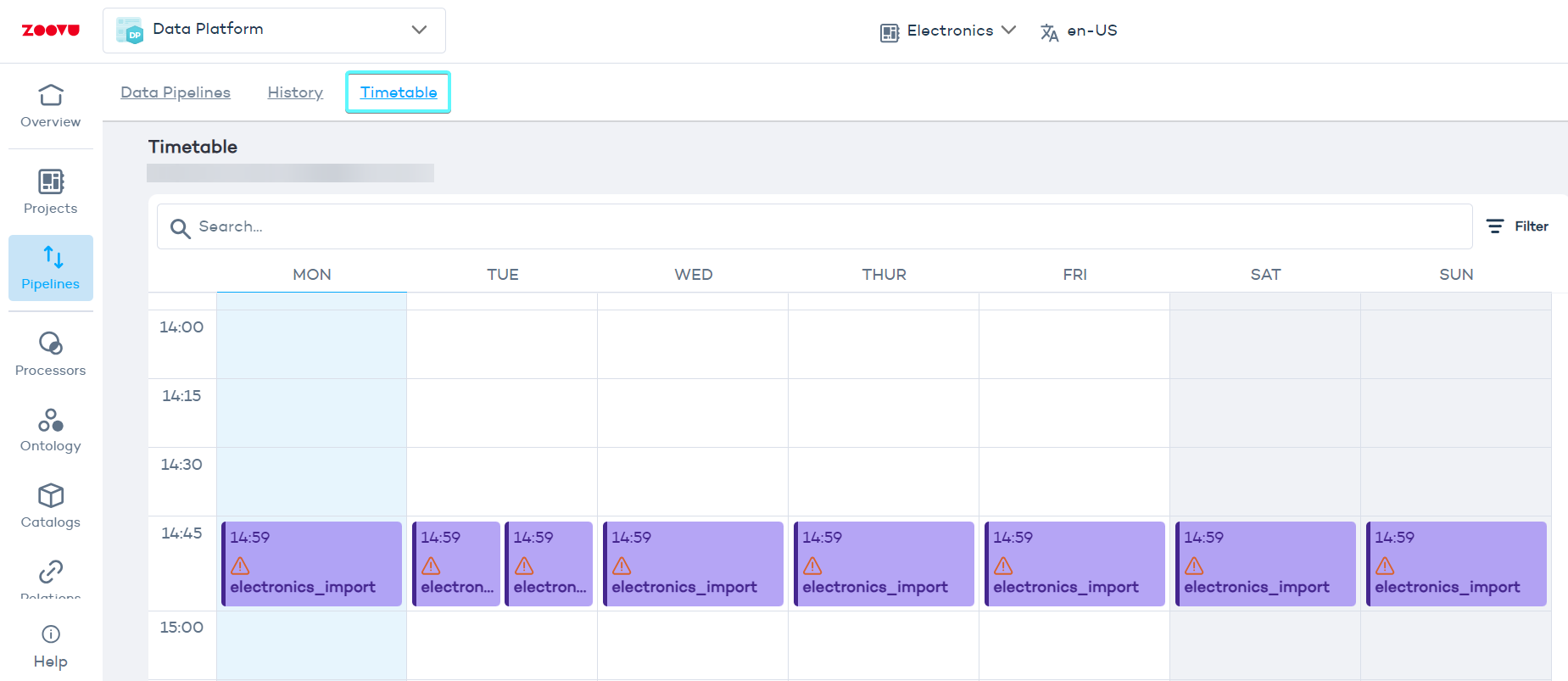This screenshot has width=1568, height=681.
Task: Click the Relations link icon
Action: click(x=51, y=572)
